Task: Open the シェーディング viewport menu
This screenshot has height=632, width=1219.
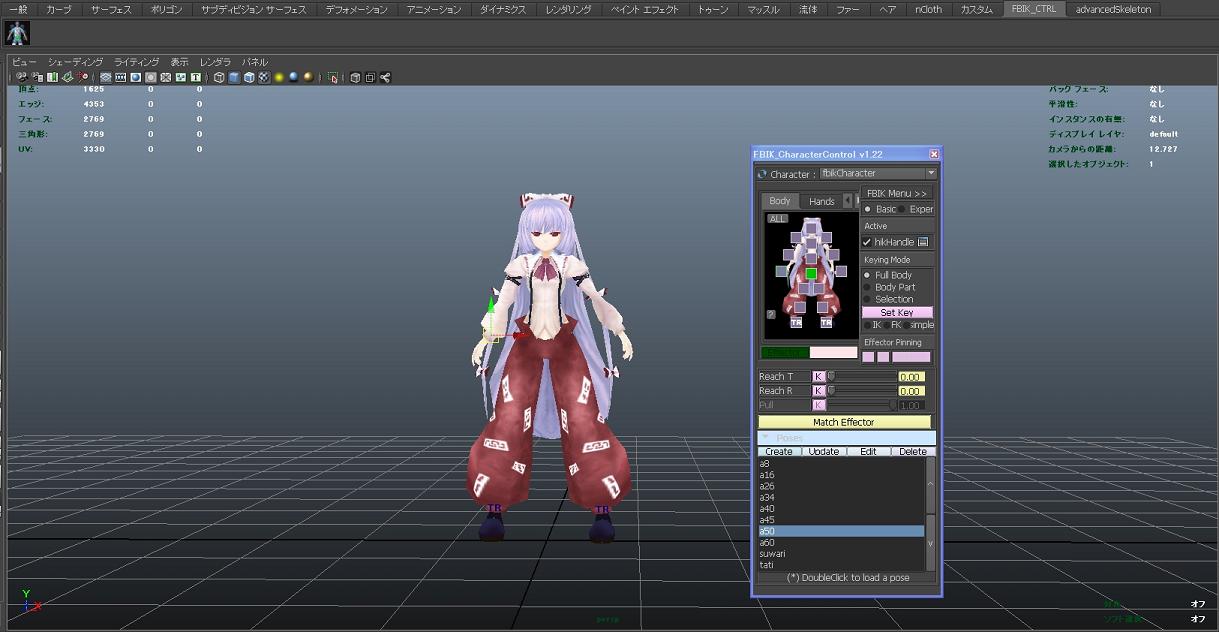Action: pyautogui.click(x=75, y=62)
